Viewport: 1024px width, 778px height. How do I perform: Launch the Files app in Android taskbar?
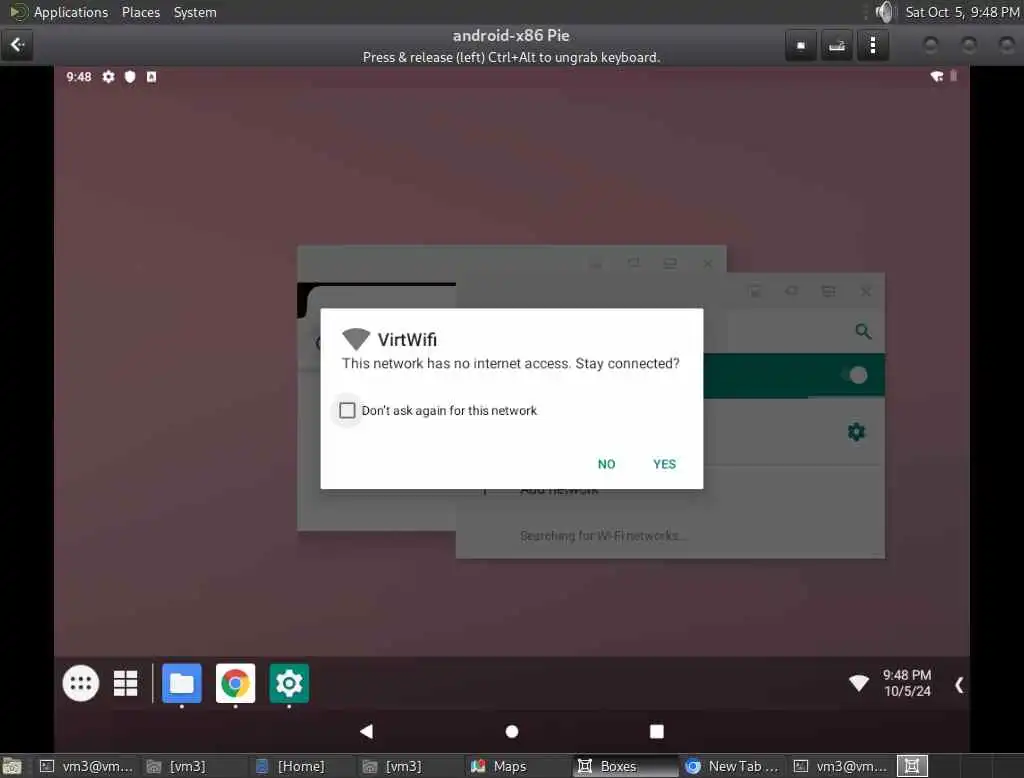pos(182,683)
